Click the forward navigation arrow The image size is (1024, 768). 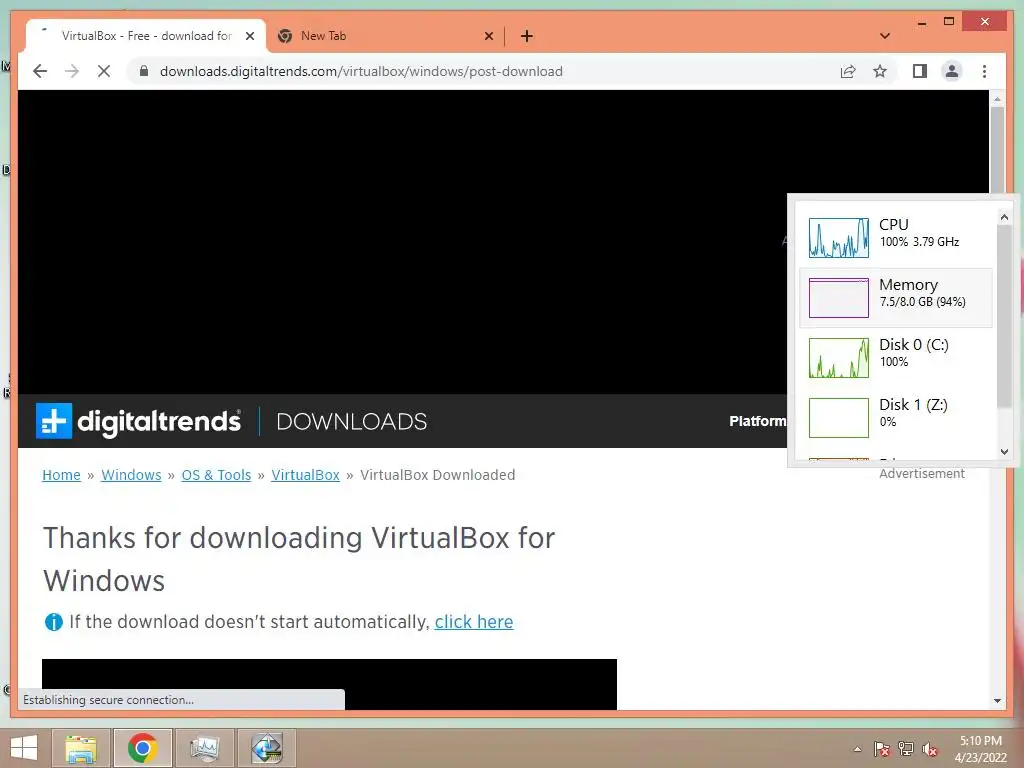click(x=72, y=71)
